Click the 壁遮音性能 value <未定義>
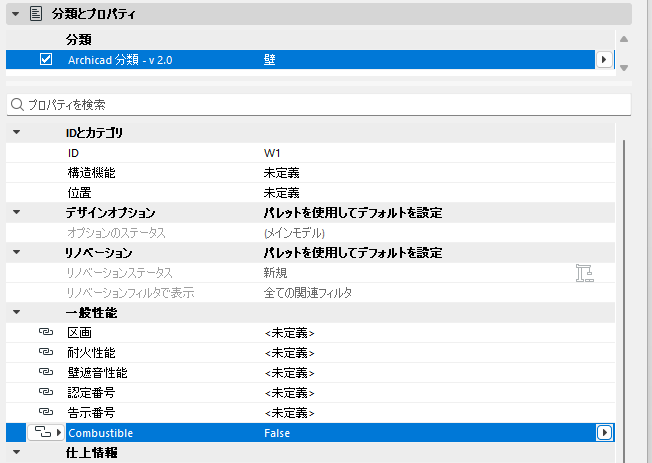 289,373
